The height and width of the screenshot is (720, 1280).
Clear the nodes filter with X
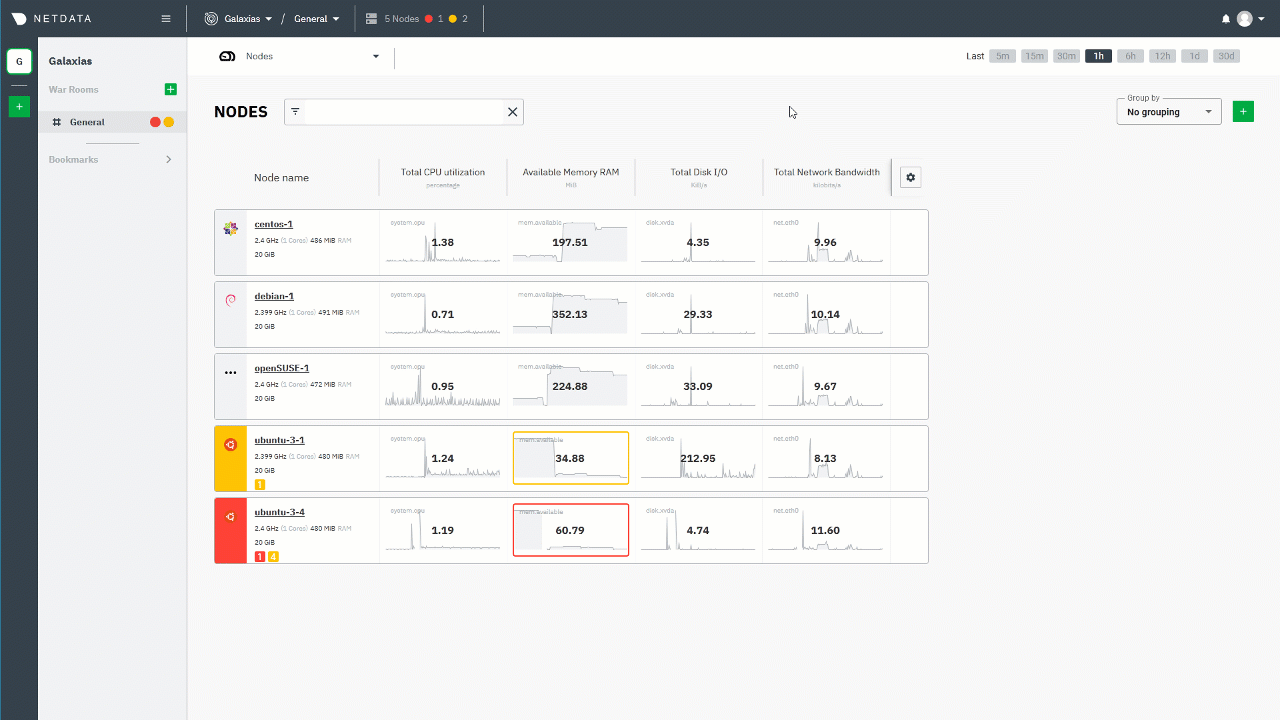pyautogui.click(x=513, y=112)
